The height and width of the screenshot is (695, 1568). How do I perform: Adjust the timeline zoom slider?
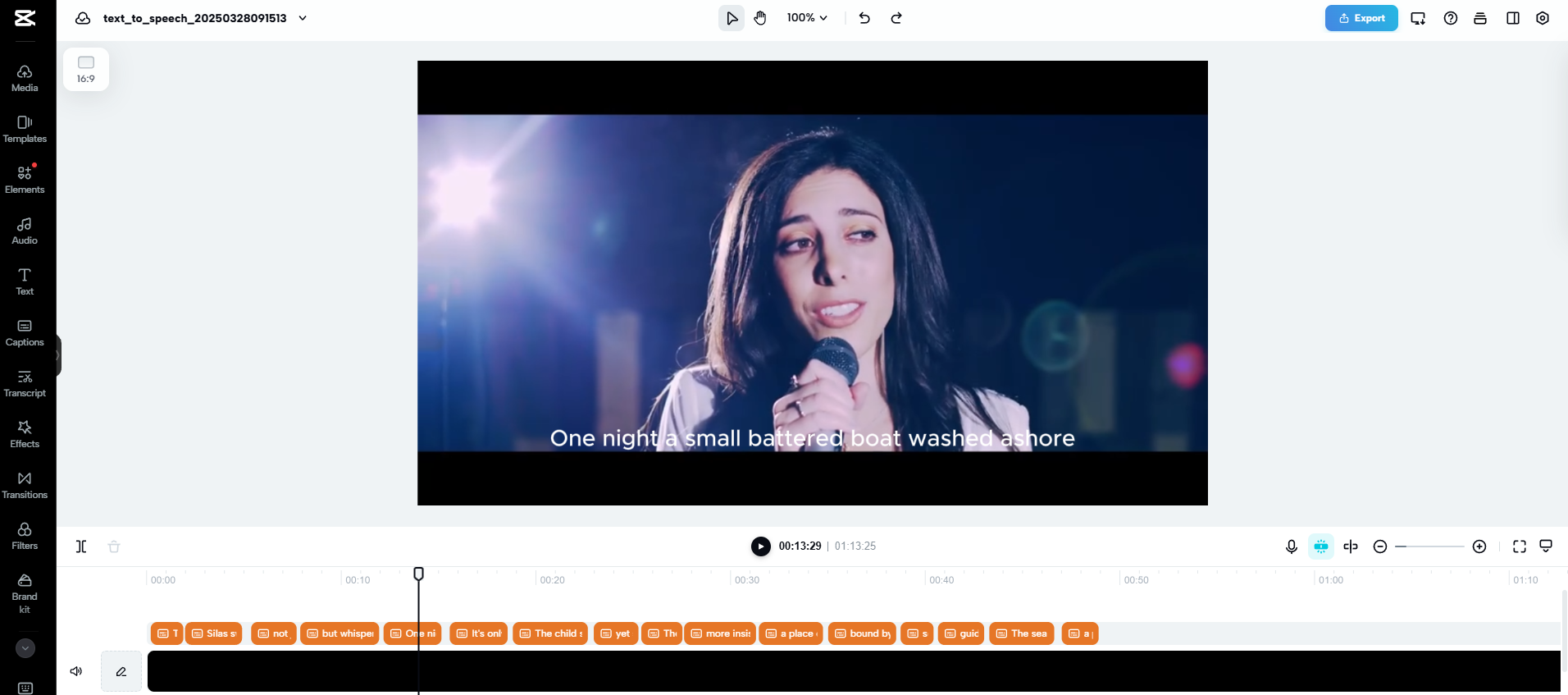pos(1429,546)
